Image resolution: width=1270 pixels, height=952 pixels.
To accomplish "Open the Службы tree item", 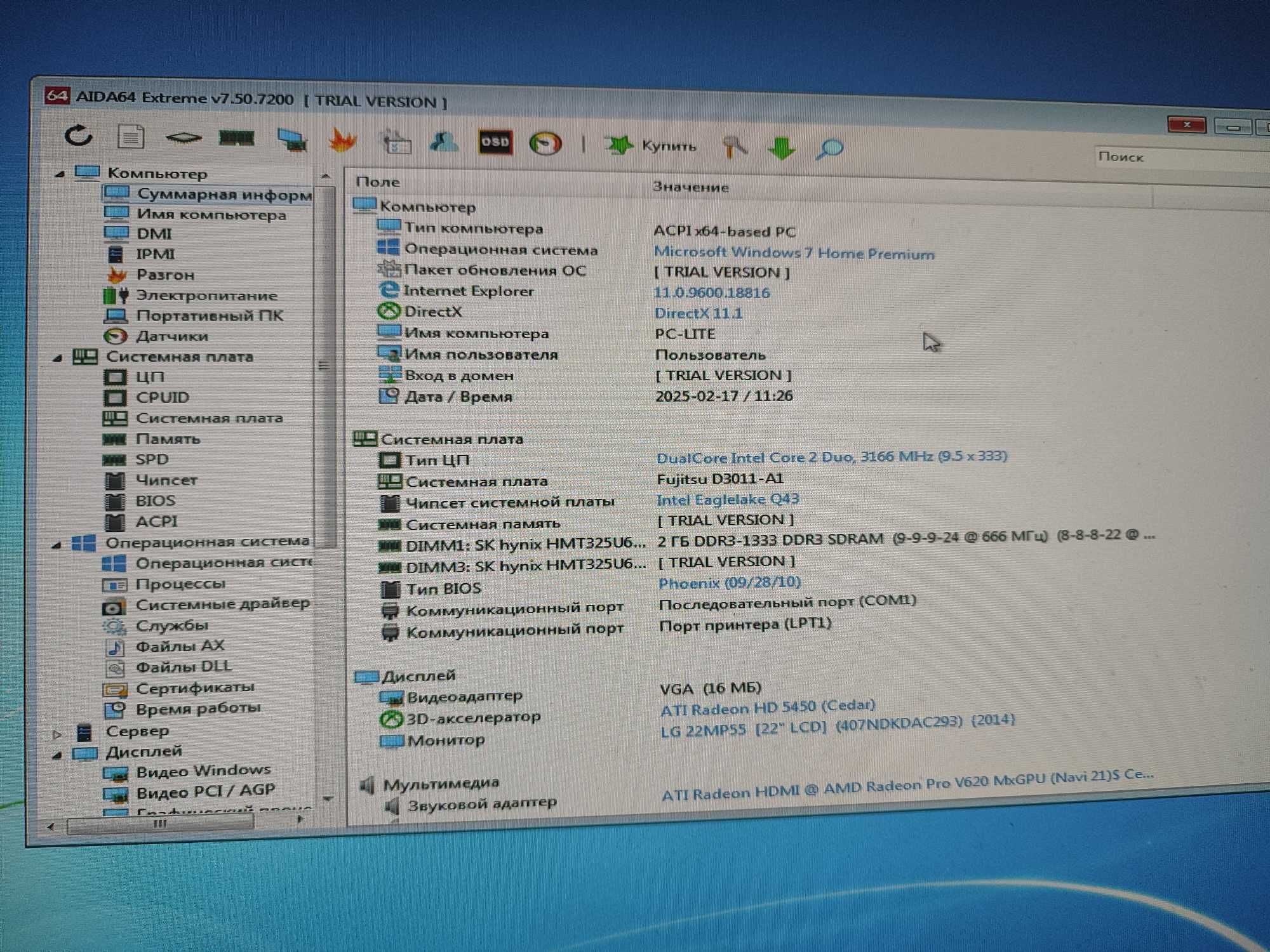I will (x=155, y=626).
